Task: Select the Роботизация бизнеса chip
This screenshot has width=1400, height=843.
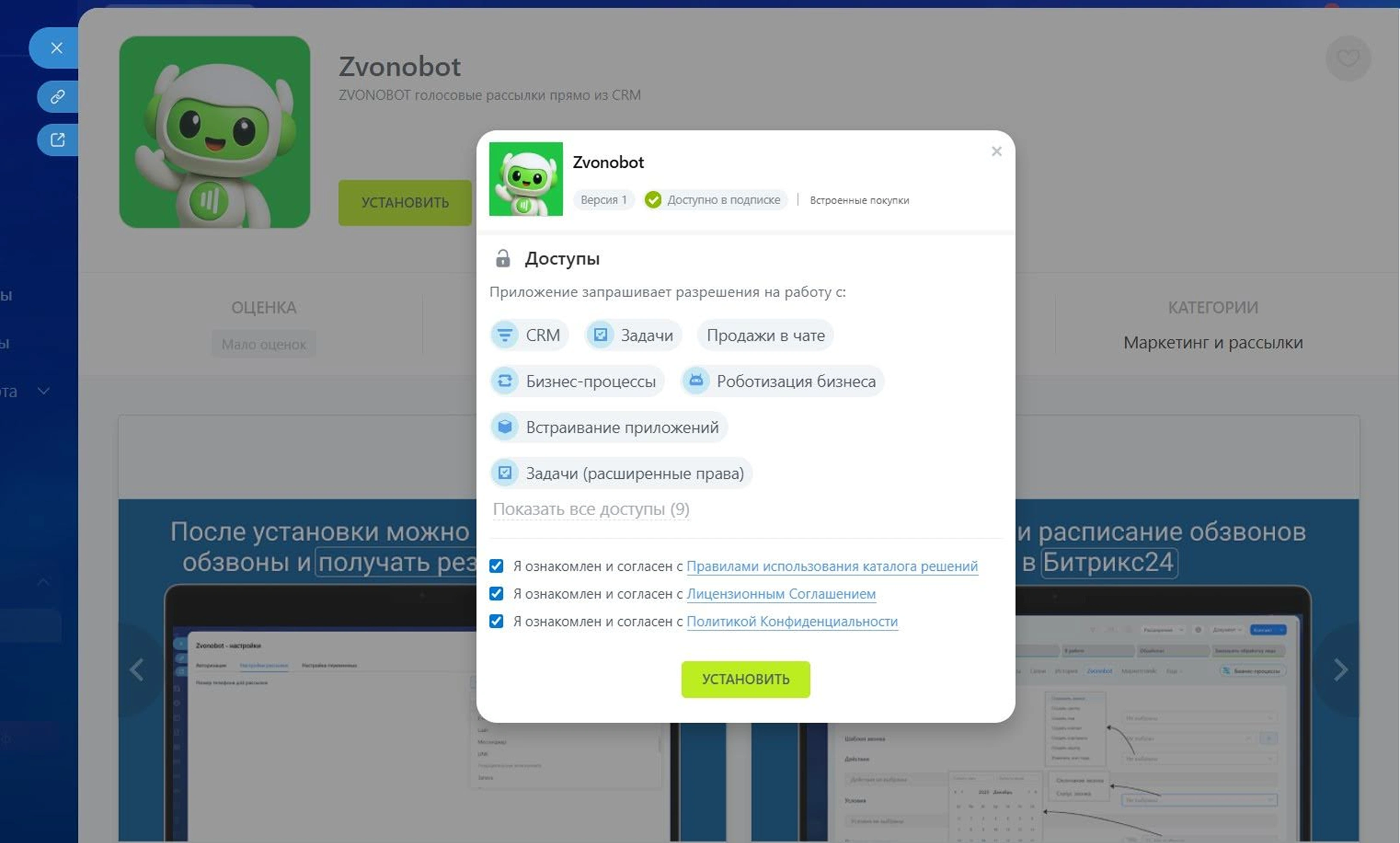Action: click(782, 381)
